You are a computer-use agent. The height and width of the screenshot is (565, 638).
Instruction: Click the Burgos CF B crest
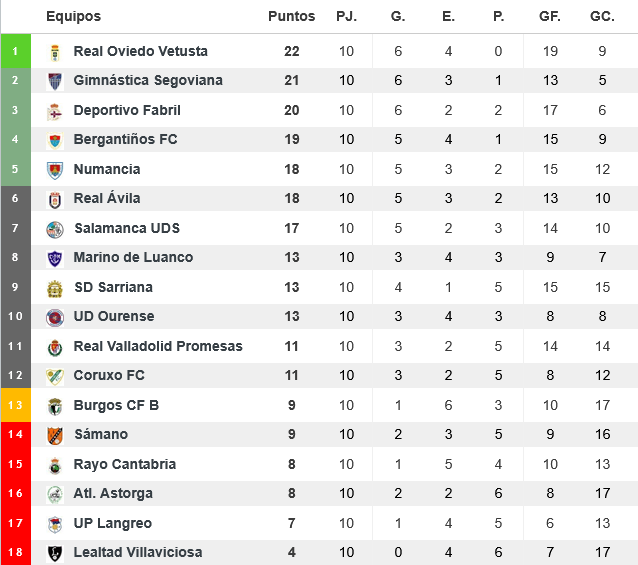click(55, 405)
